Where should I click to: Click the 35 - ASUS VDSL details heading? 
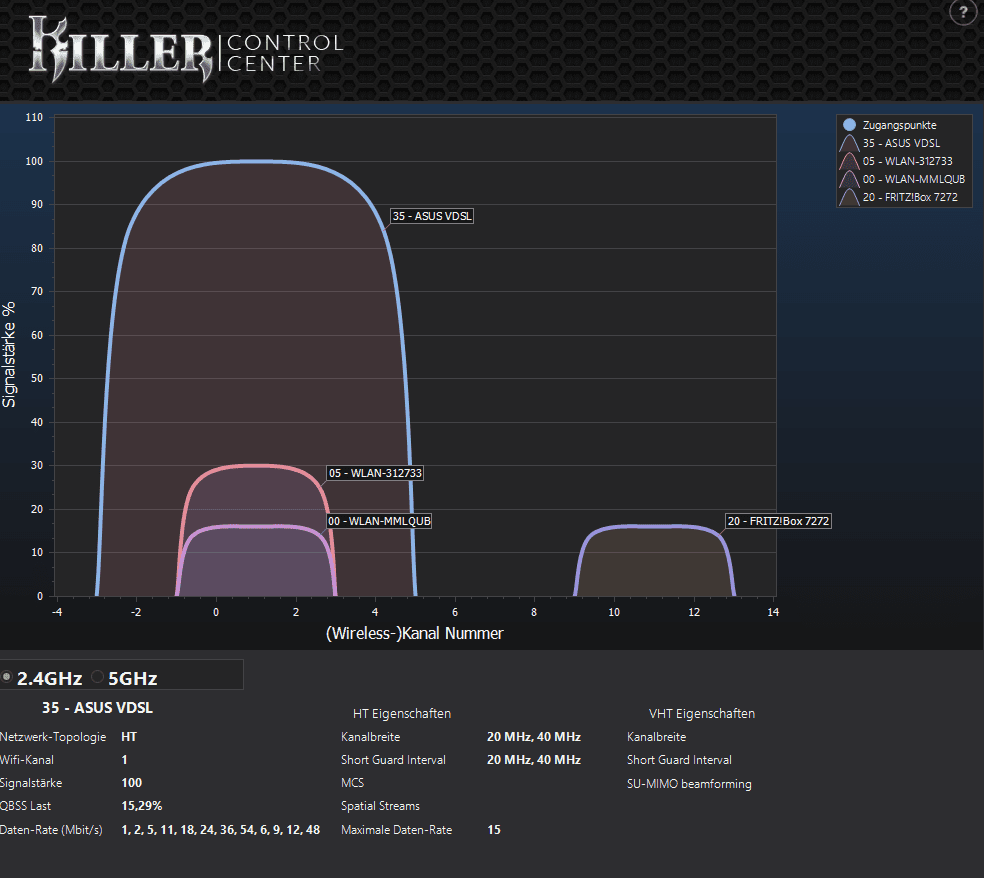pyautogui.click(x=97, y=708)
